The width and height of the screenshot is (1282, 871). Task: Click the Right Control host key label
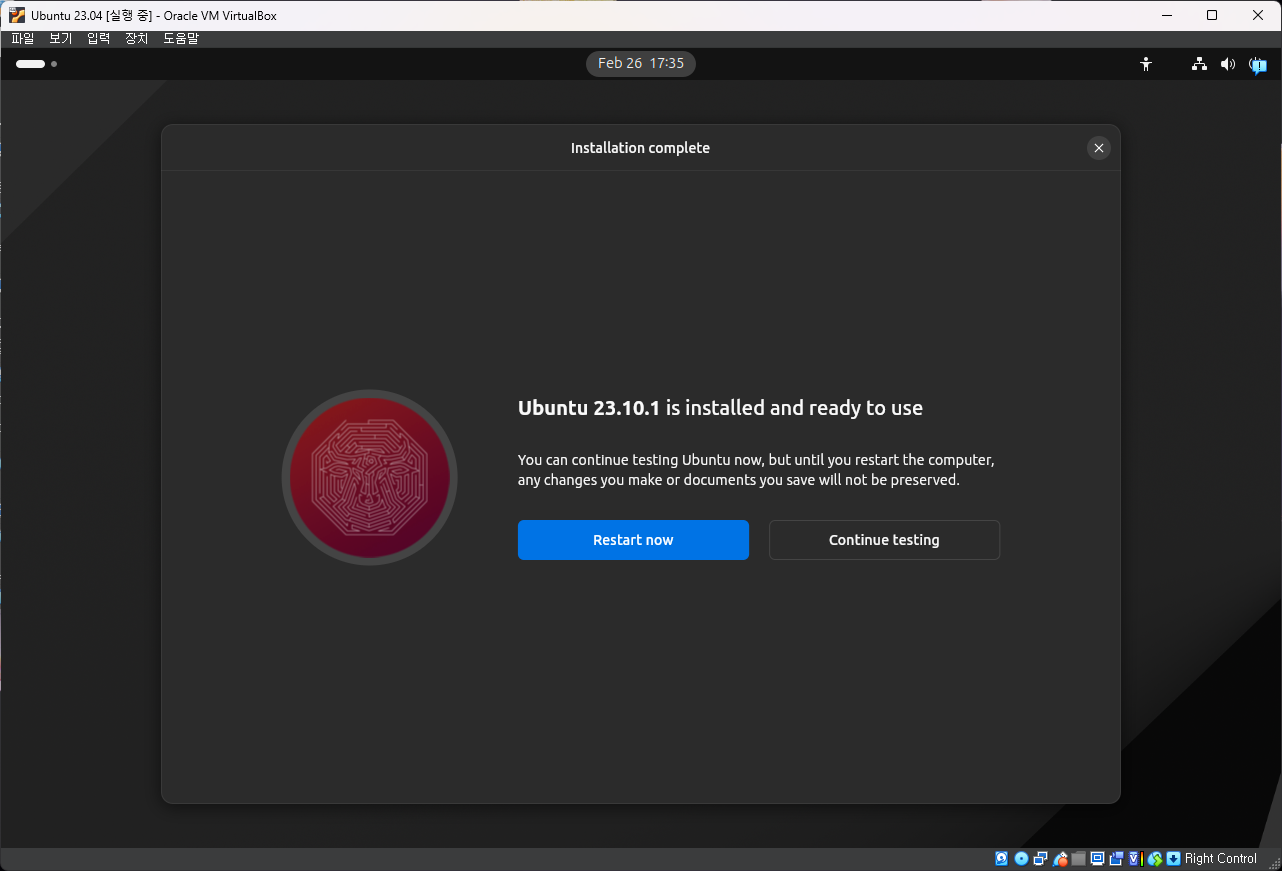[x=1221, y=859]
